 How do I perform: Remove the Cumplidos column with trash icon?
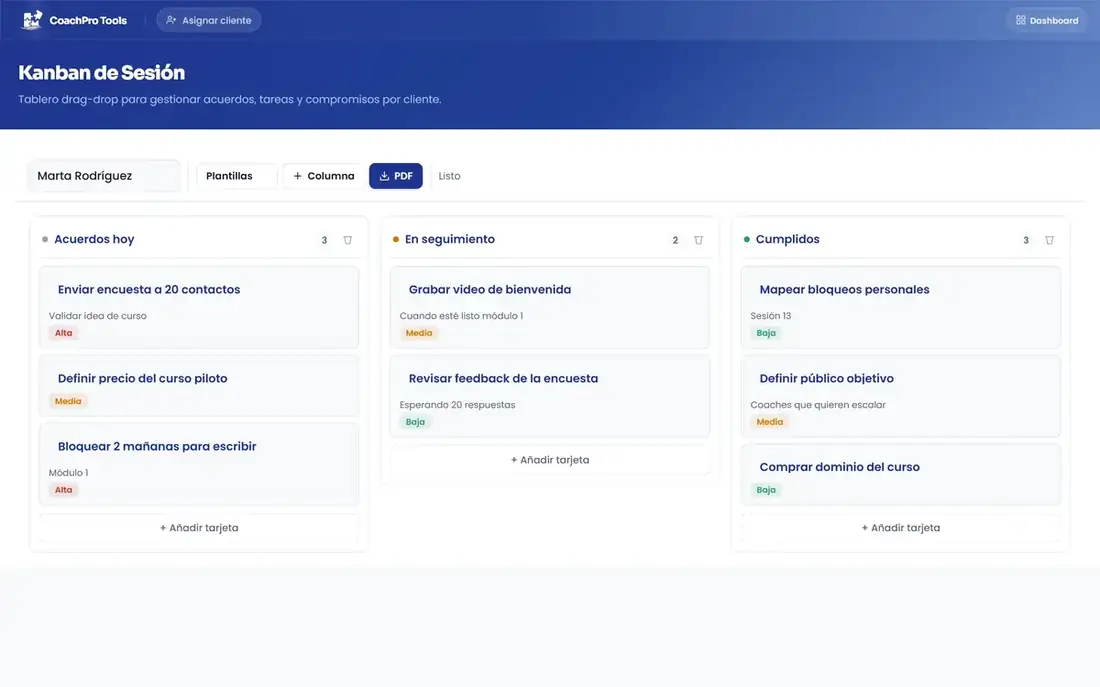(x=1049, y=240)
